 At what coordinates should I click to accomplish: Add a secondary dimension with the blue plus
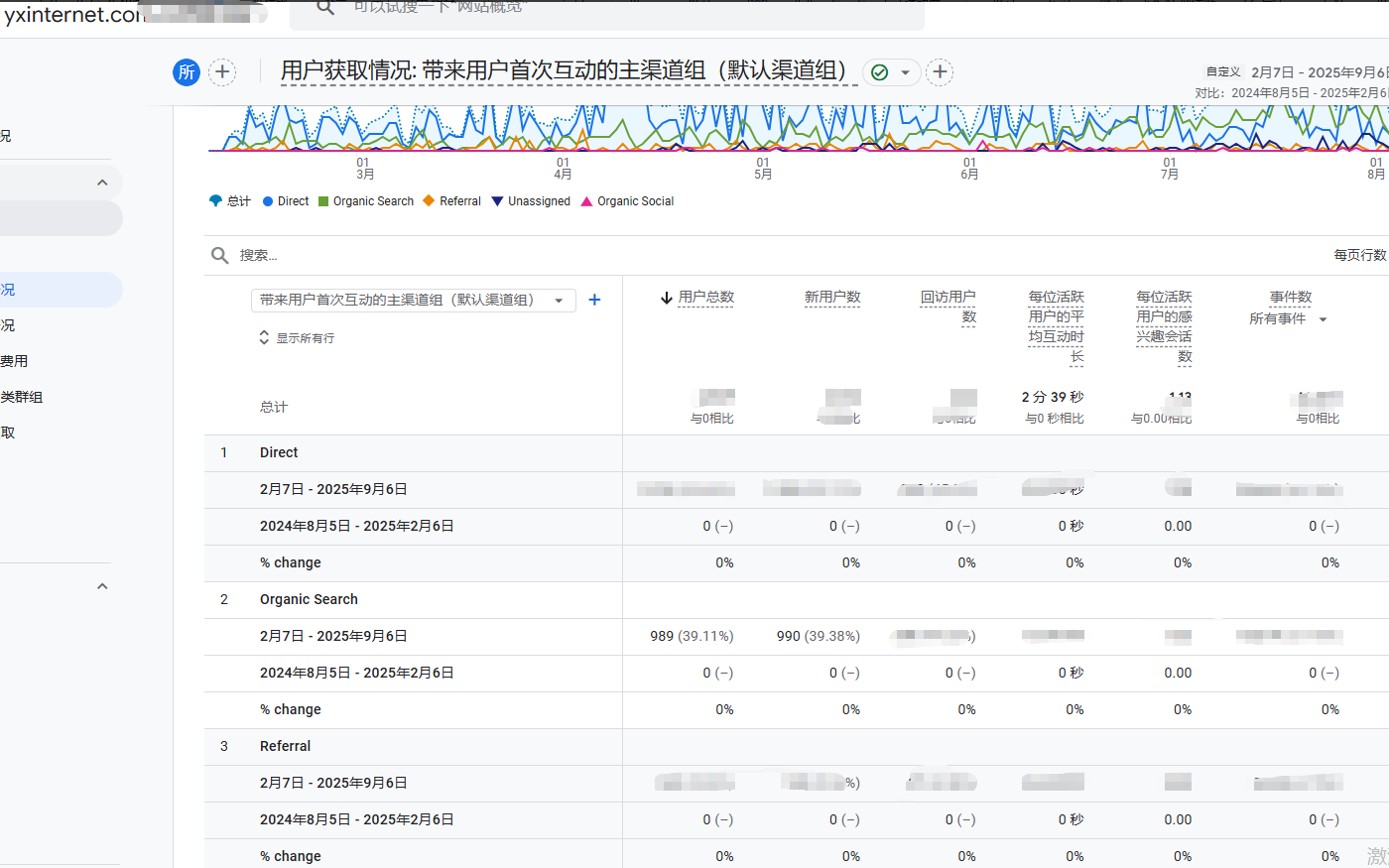coord(594,300)
